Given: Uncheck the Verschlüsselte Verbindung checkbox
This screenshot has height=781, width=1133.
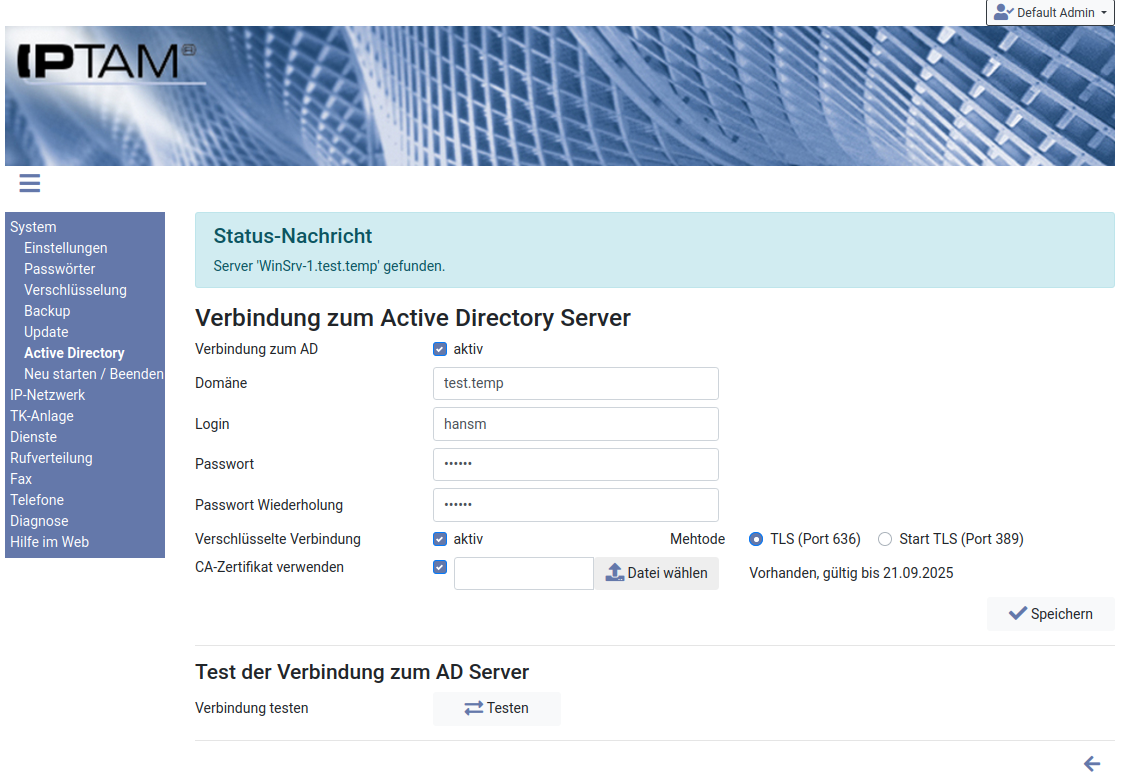Looking at the screenshot, I should pyautogui.click(x=440, y=539).
